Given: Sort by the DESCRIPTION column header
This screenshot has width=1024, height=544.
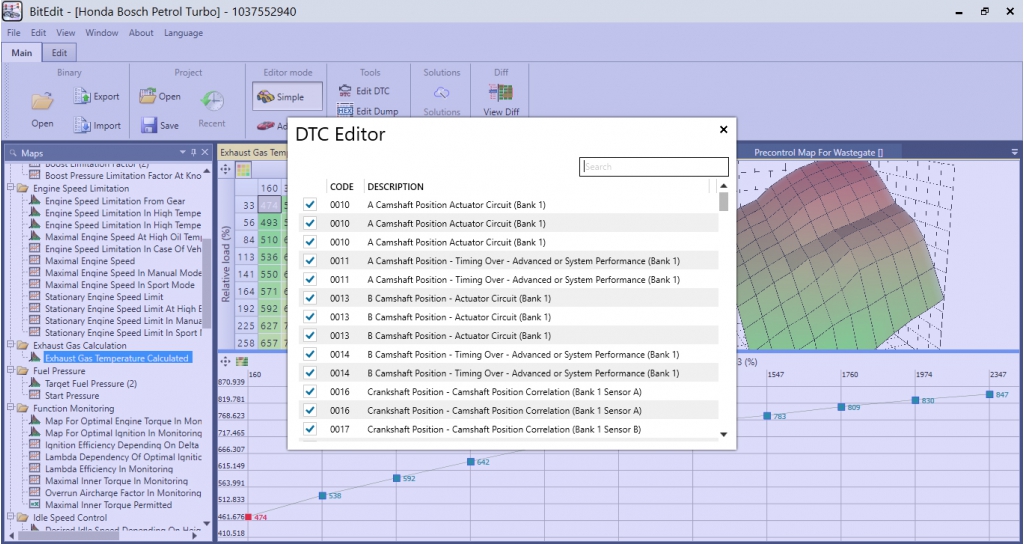Looking at the screenshot, I should coord(395,187).
